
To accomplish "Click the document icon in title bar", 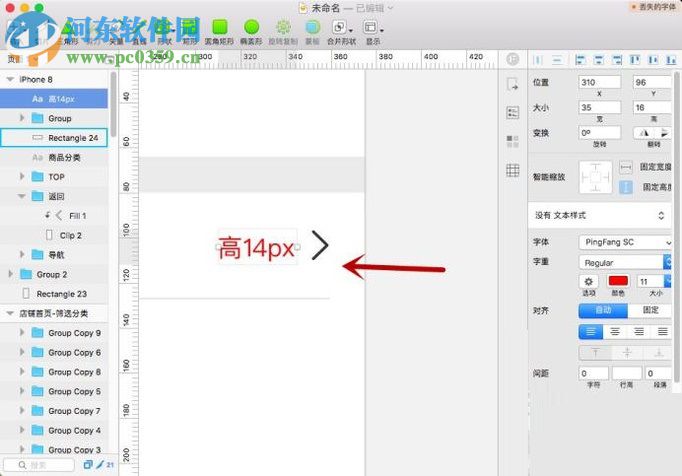I will [303, 8].
